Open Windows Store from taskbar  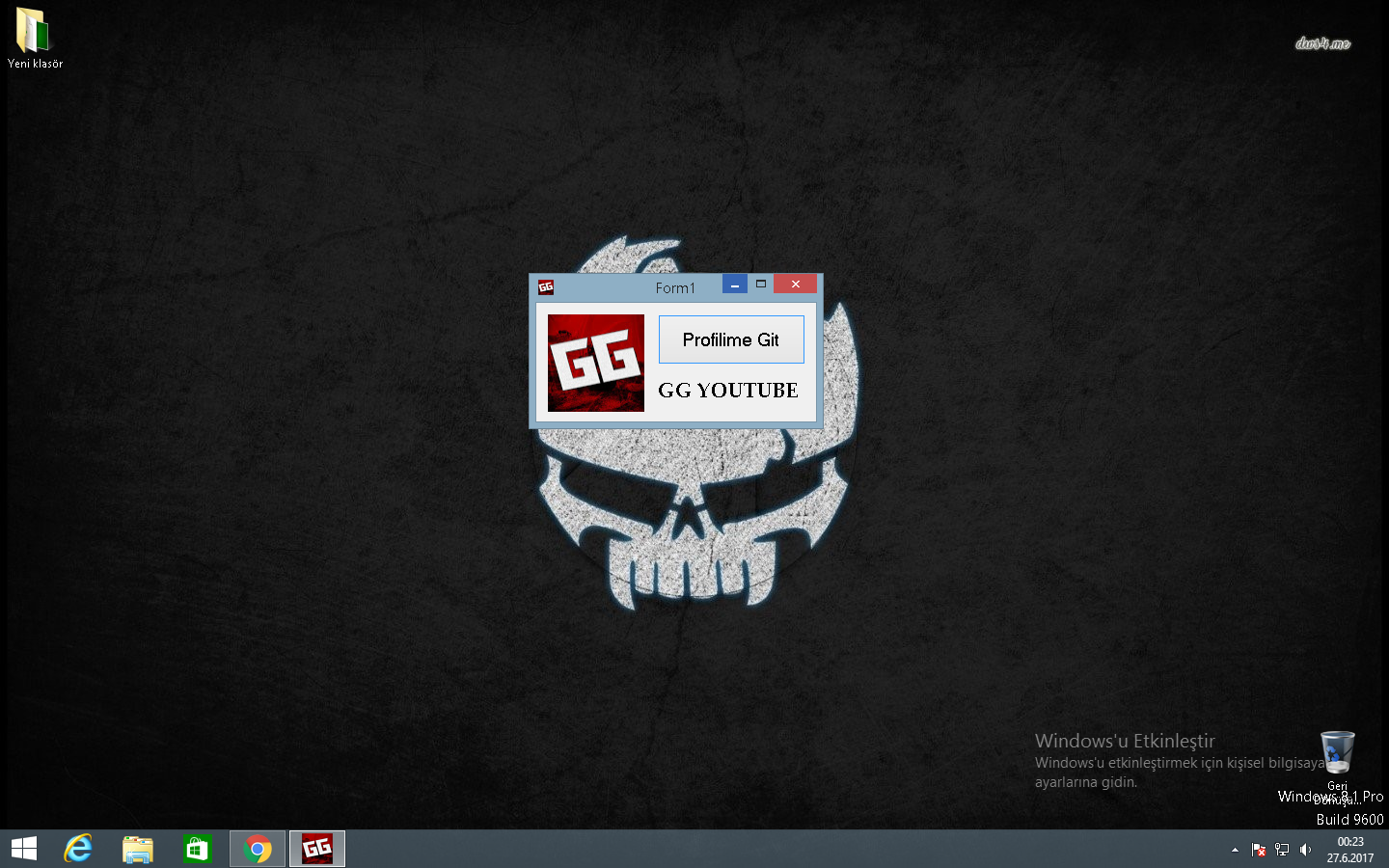198,849
